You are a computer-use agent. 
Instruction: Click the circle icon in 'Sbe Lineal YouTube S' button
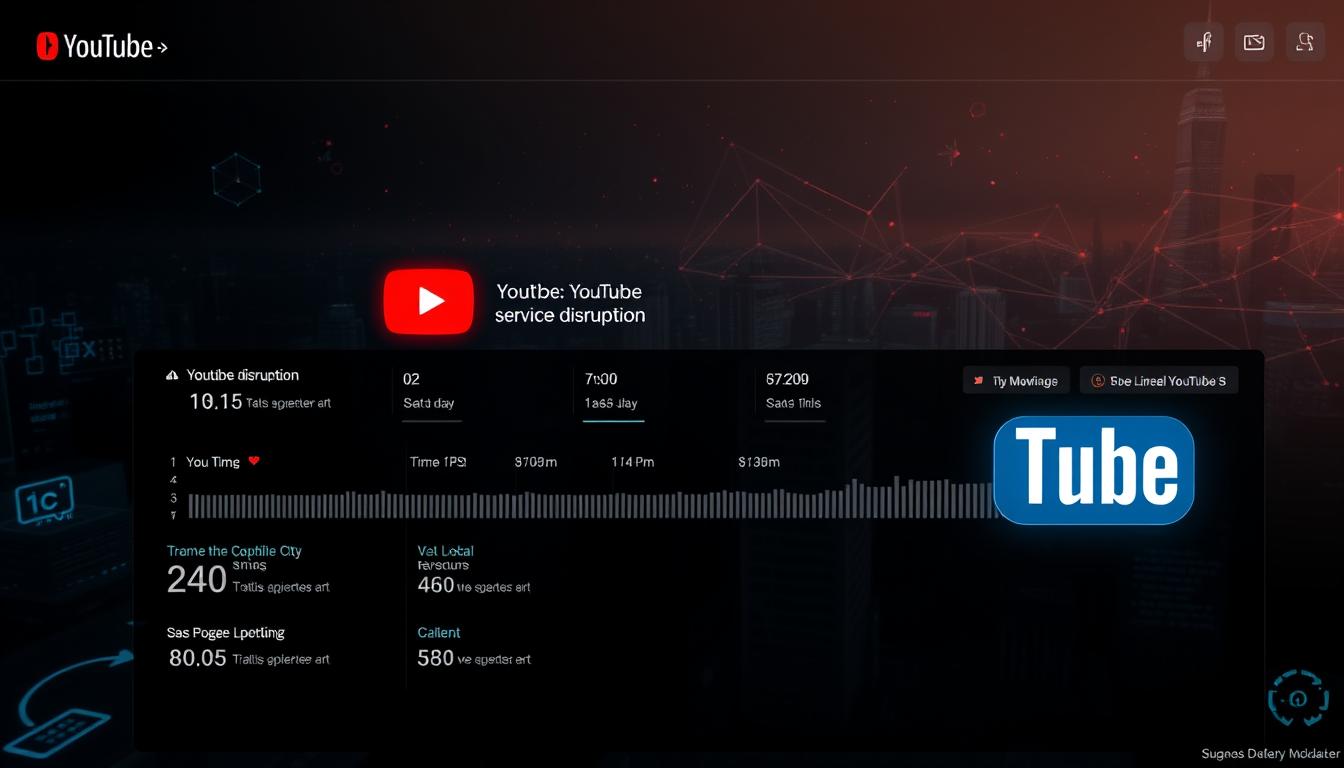click(x=1098, y=381)
